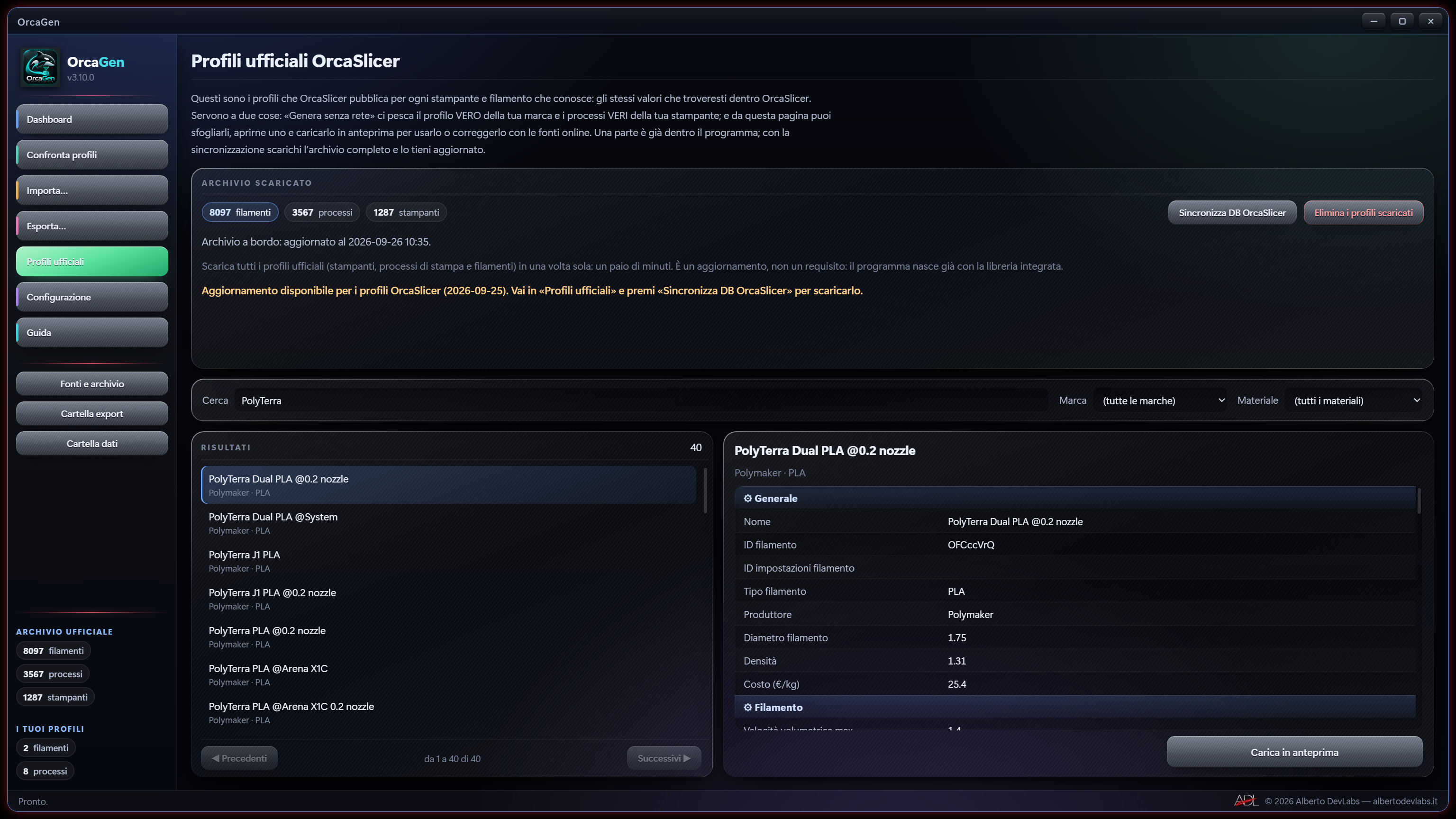Select Profili ufficiali in sidebar
The height and width of the screenshot is (819, 1456).
click(x=92, y=262)
